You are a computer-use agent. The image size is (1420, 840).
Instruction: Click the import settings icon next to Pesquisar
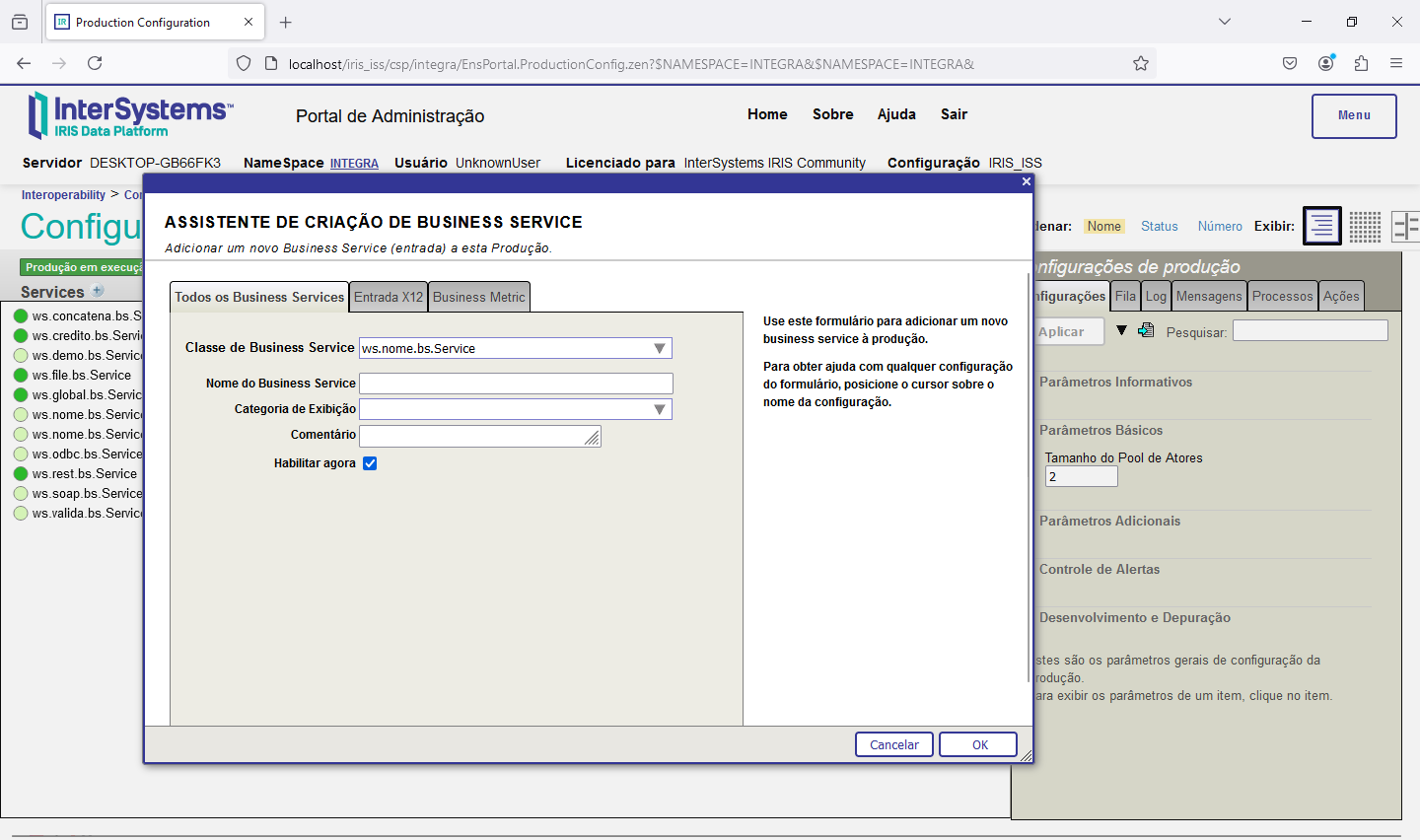click(1146, 330)
